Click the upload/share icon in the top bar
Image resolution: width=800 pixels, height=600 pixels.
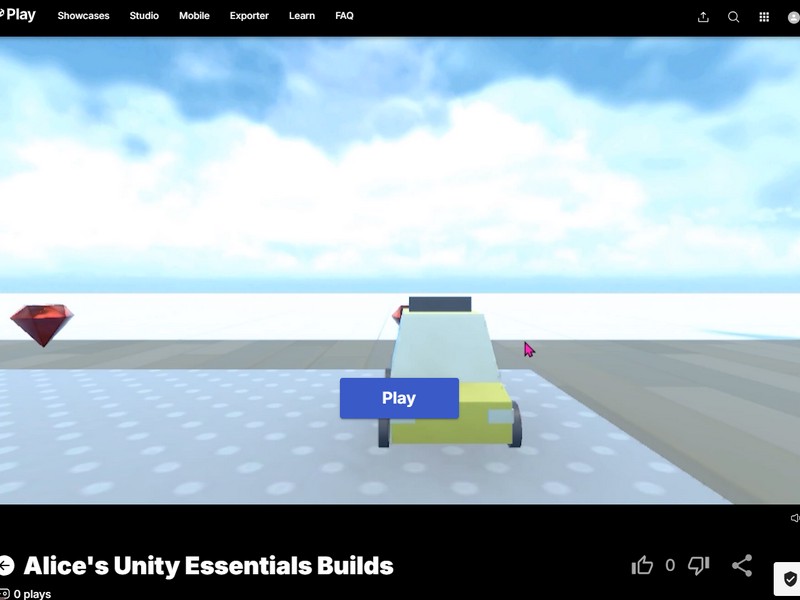click(x=704, y=16)
